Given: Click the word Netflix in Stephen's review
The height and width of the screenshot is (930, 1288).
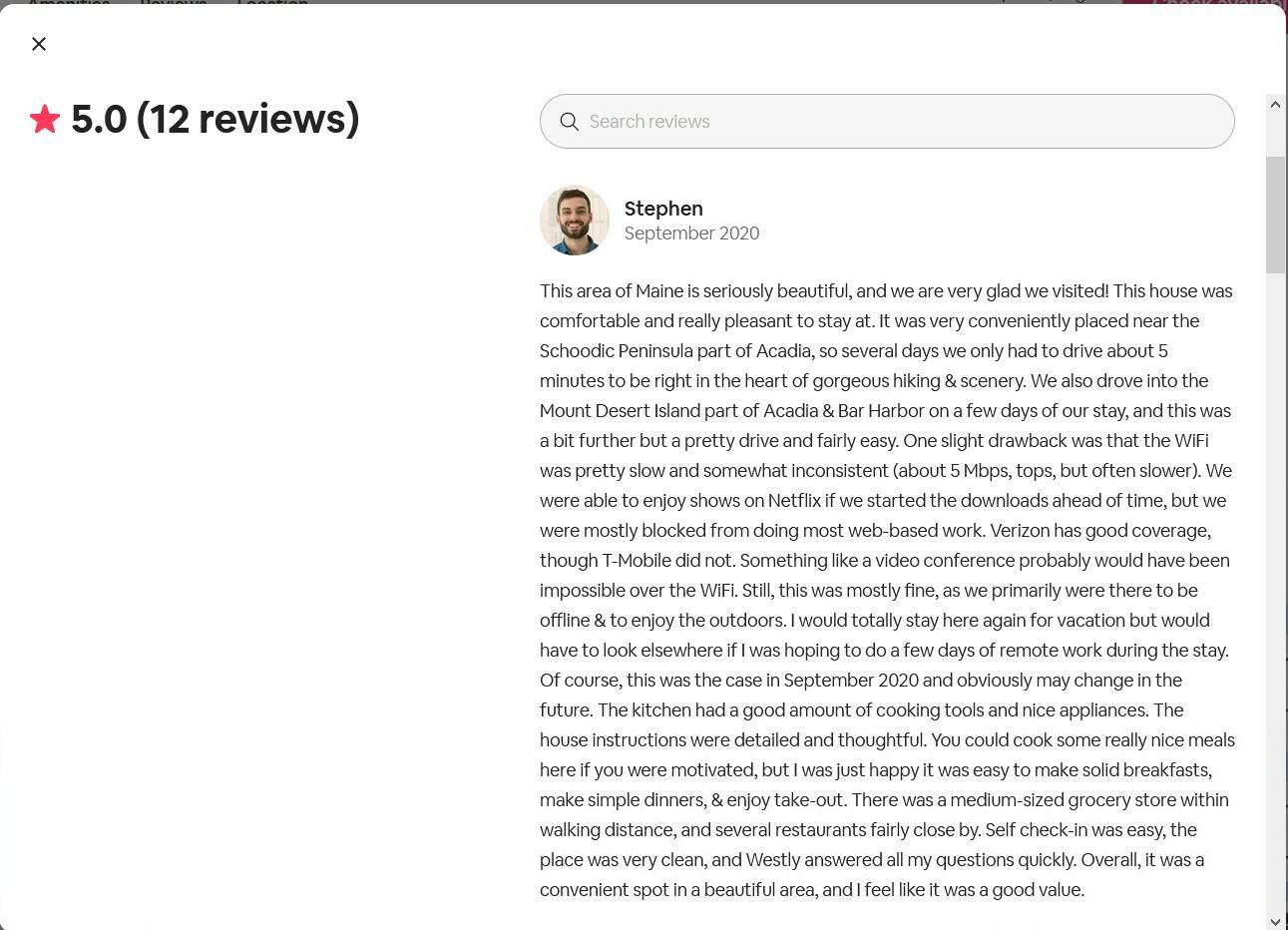Looking at the screenshot, I should [793, 501].
